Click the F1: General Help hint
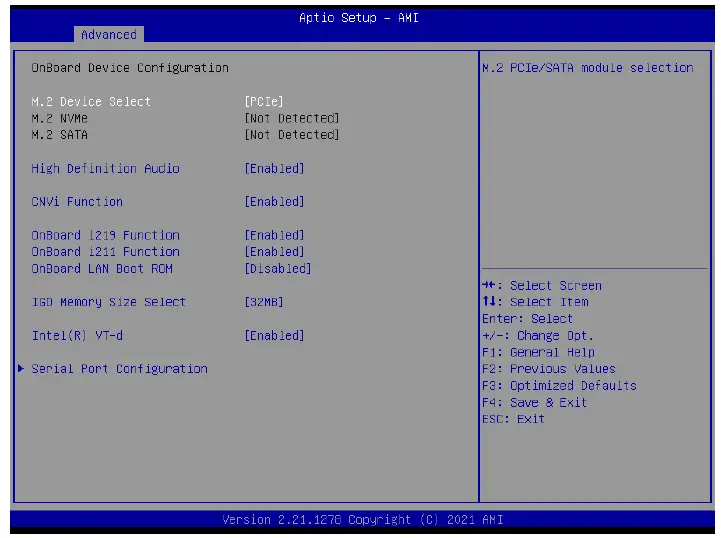Image resolution: width=721 pixels, height=538 pixels. click(538, 353)
